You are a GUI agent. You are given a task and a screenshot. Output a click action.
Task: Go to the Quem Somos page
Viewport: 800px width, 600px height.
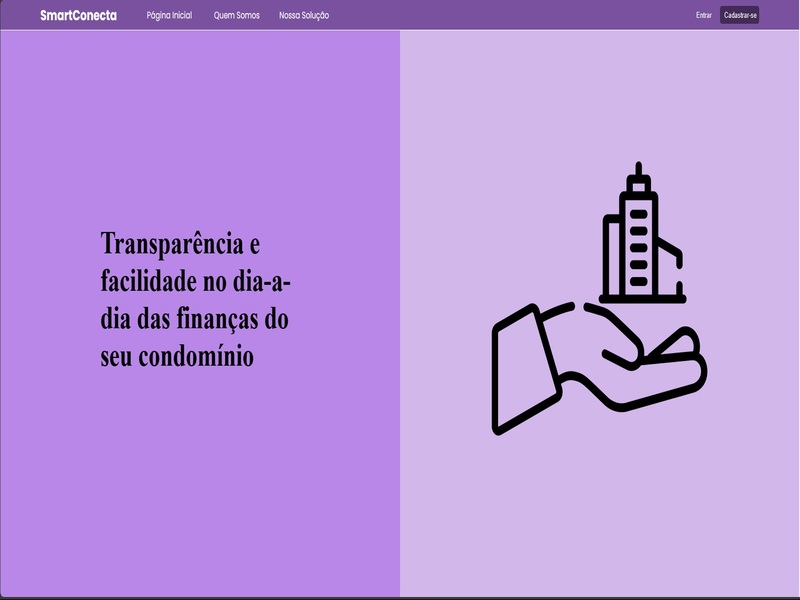236,15
